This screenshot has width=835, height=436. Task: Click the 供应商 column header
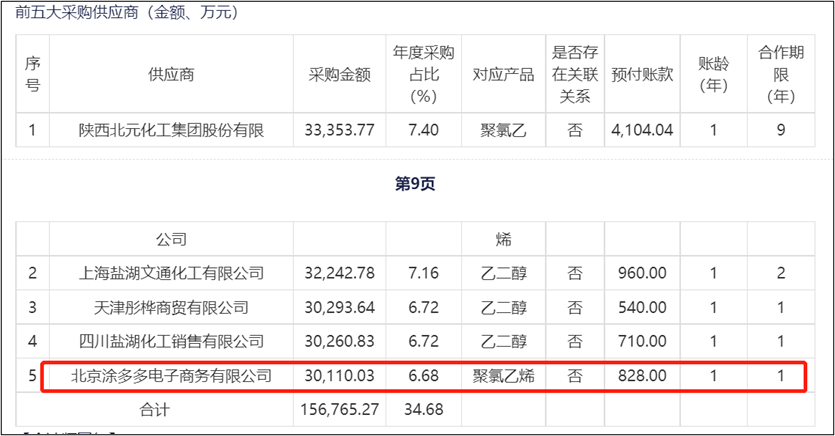pyautogui.click(x=171, y=75)
